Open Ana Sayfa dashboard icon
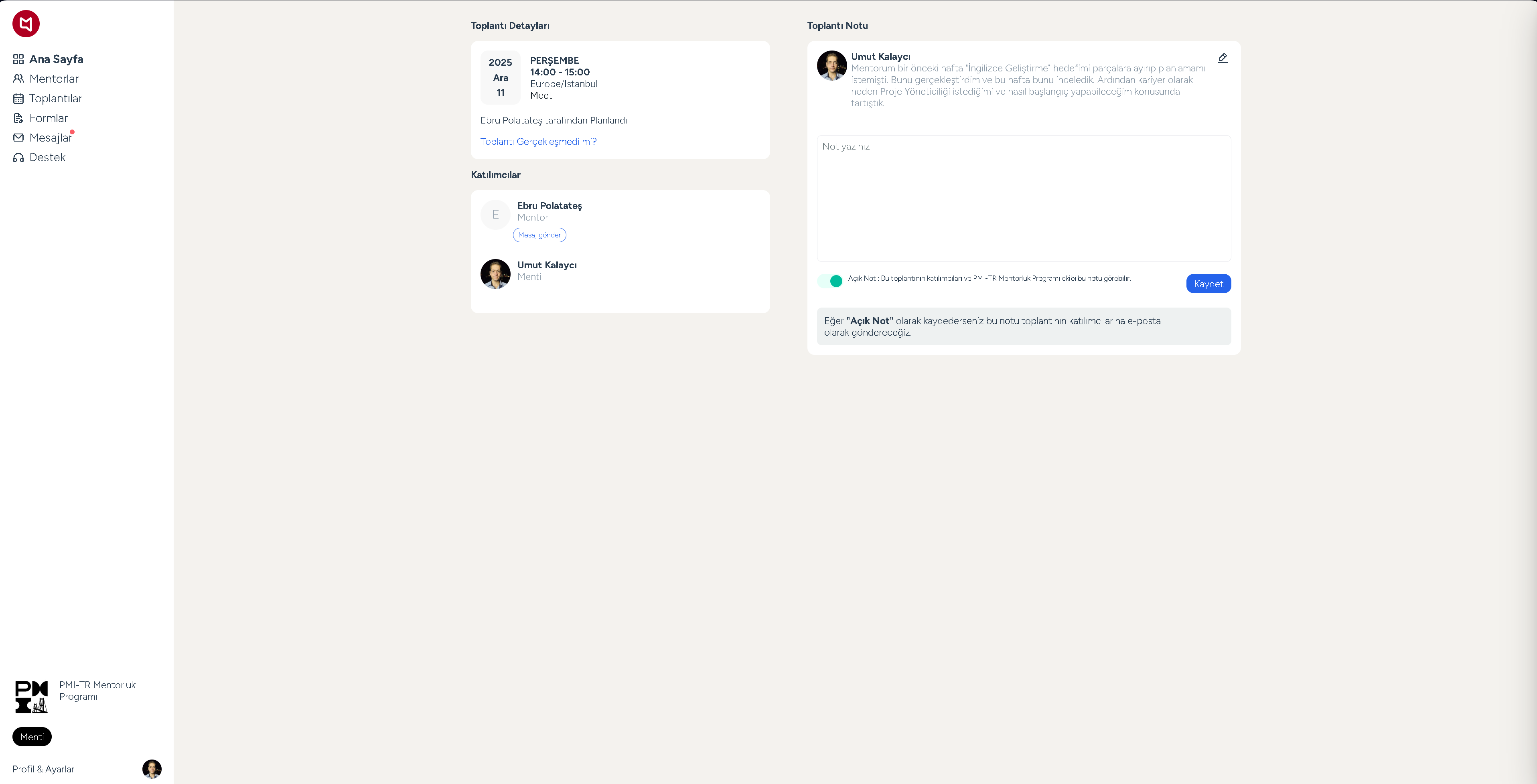The width and height of the screenshot is (1537, 784). click(x=18, y=59)
